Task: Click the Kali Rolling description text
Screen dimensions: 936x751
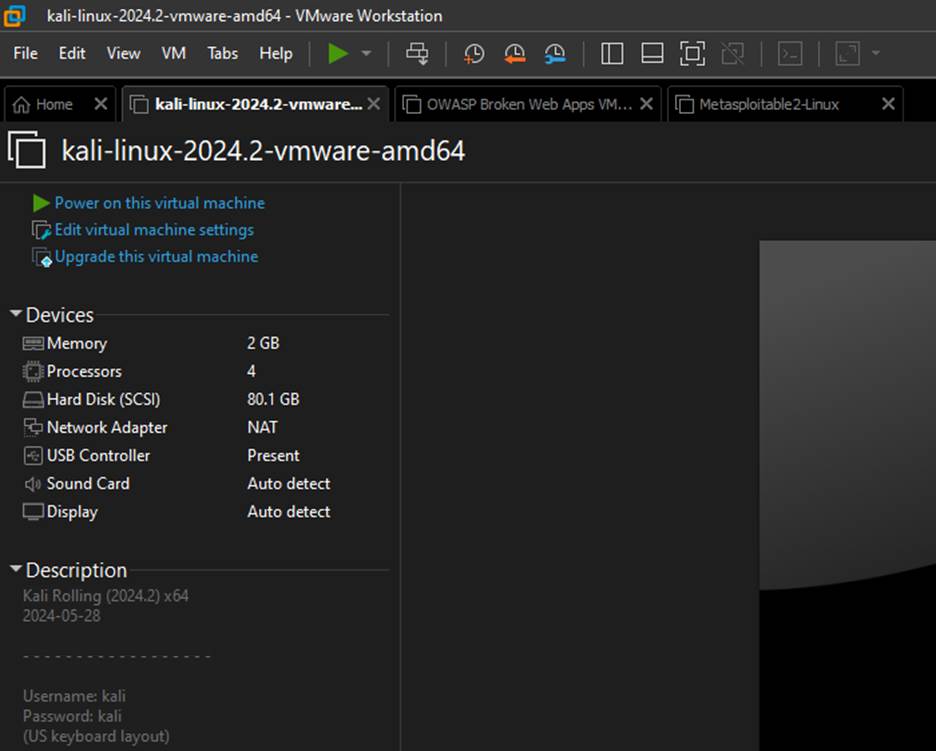Action: coord(106,596)
